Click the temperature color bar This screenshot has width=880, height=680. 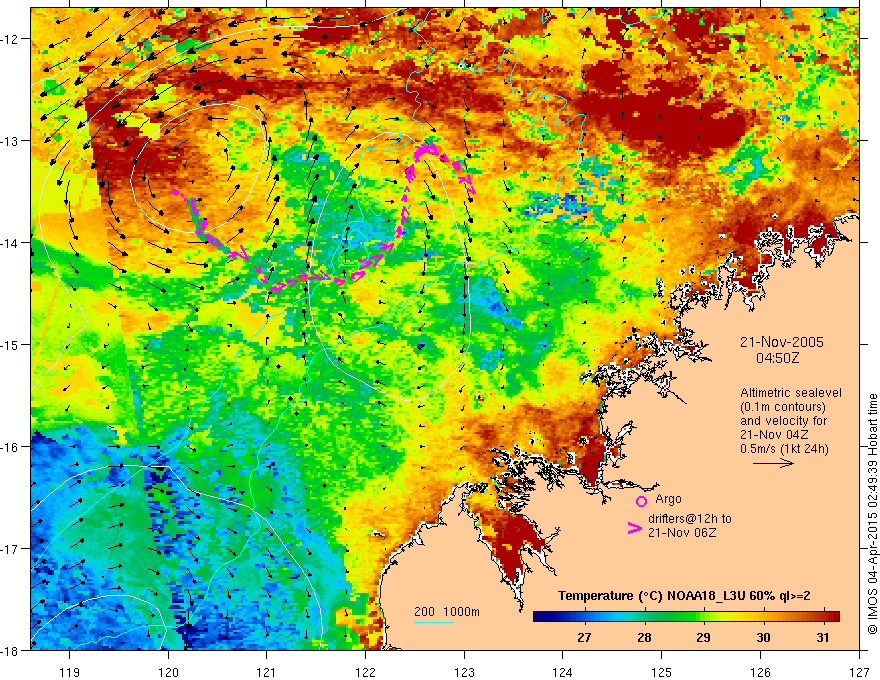(x=686, y=617)
